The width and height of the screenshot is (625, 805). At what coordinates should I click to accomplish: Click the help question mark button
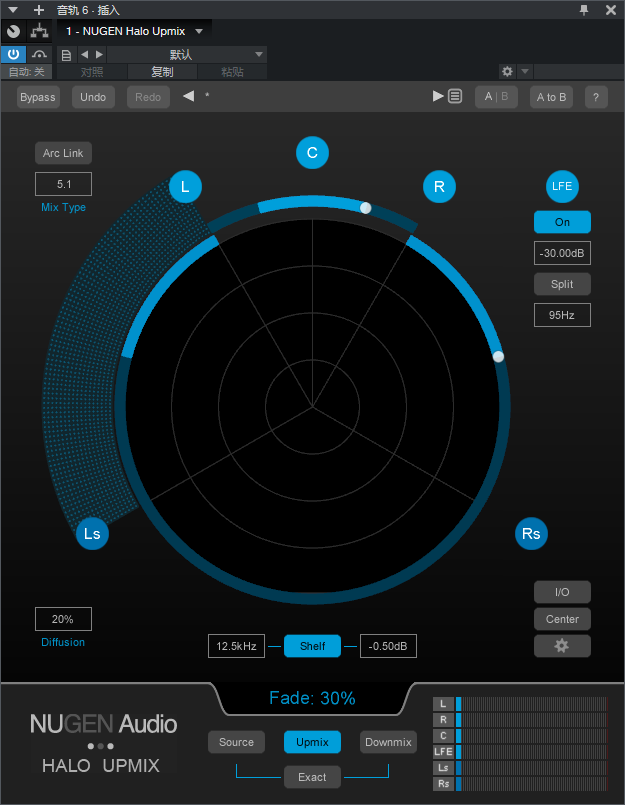coord(596,97)
